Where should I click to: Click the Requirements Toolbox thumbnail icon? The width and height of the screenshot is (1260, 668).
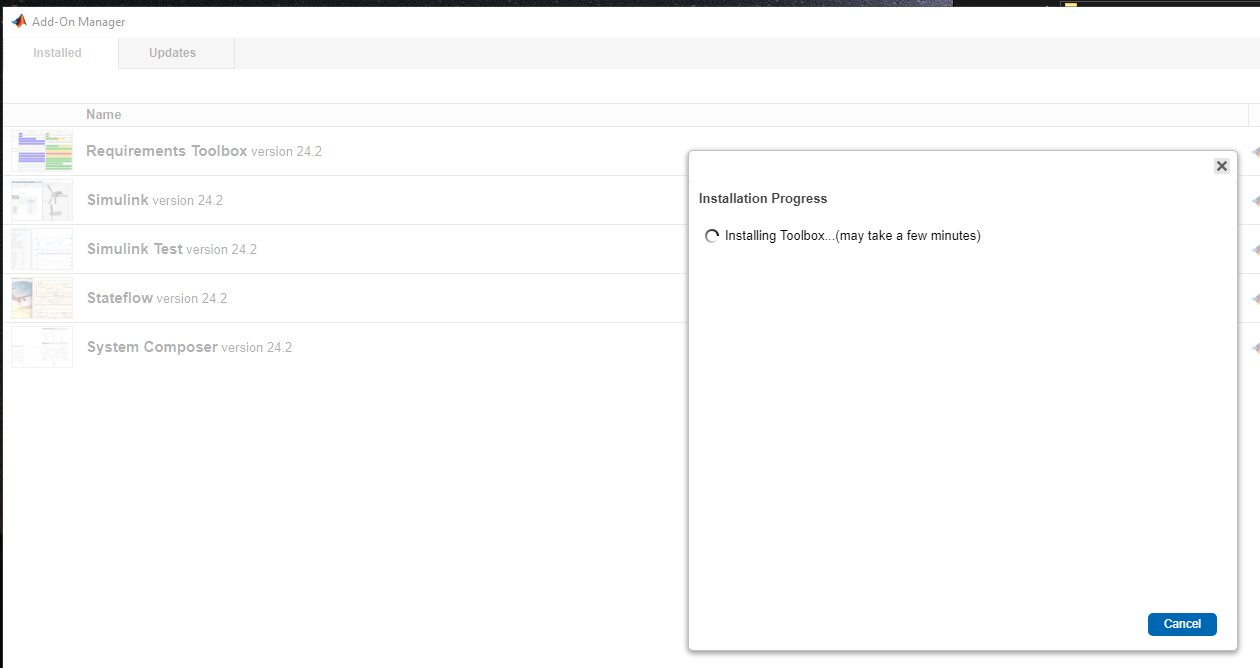[x=42, y=151]
